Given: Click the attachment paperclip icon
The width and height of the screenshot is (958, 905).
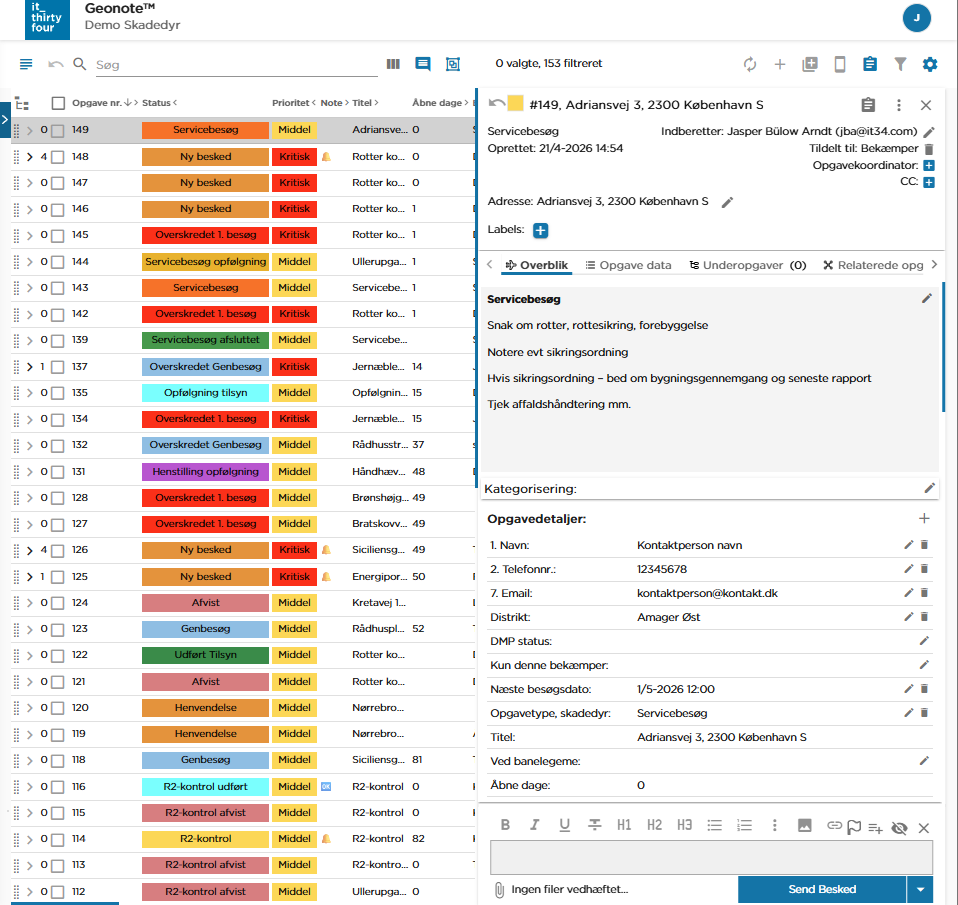Looking at the screenshot, I should tap(498, 889).
